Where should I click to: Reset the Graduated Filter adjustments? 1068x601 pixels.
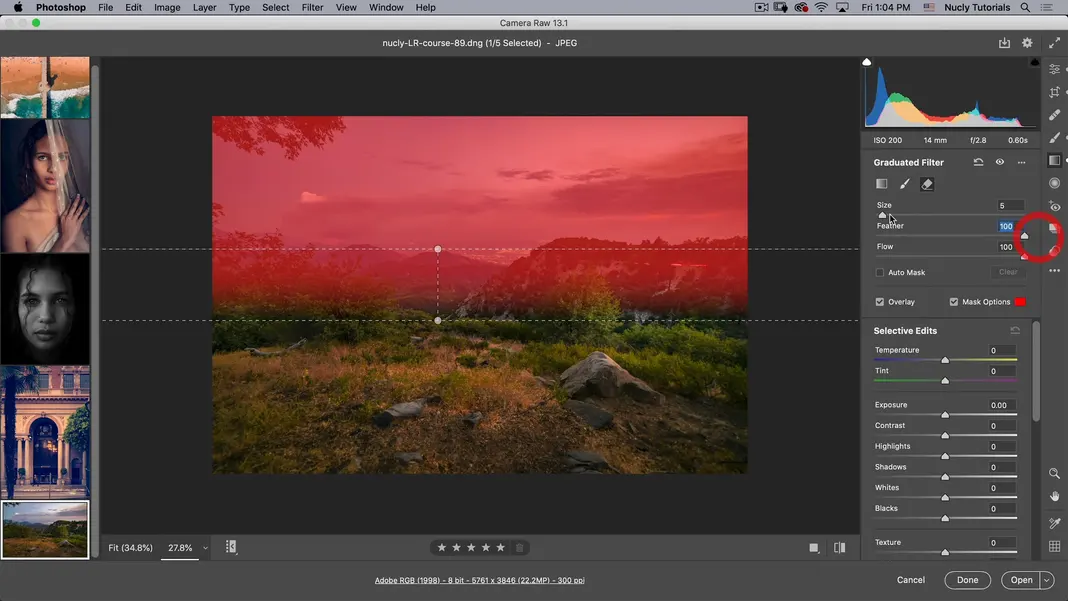pos(978,162)
